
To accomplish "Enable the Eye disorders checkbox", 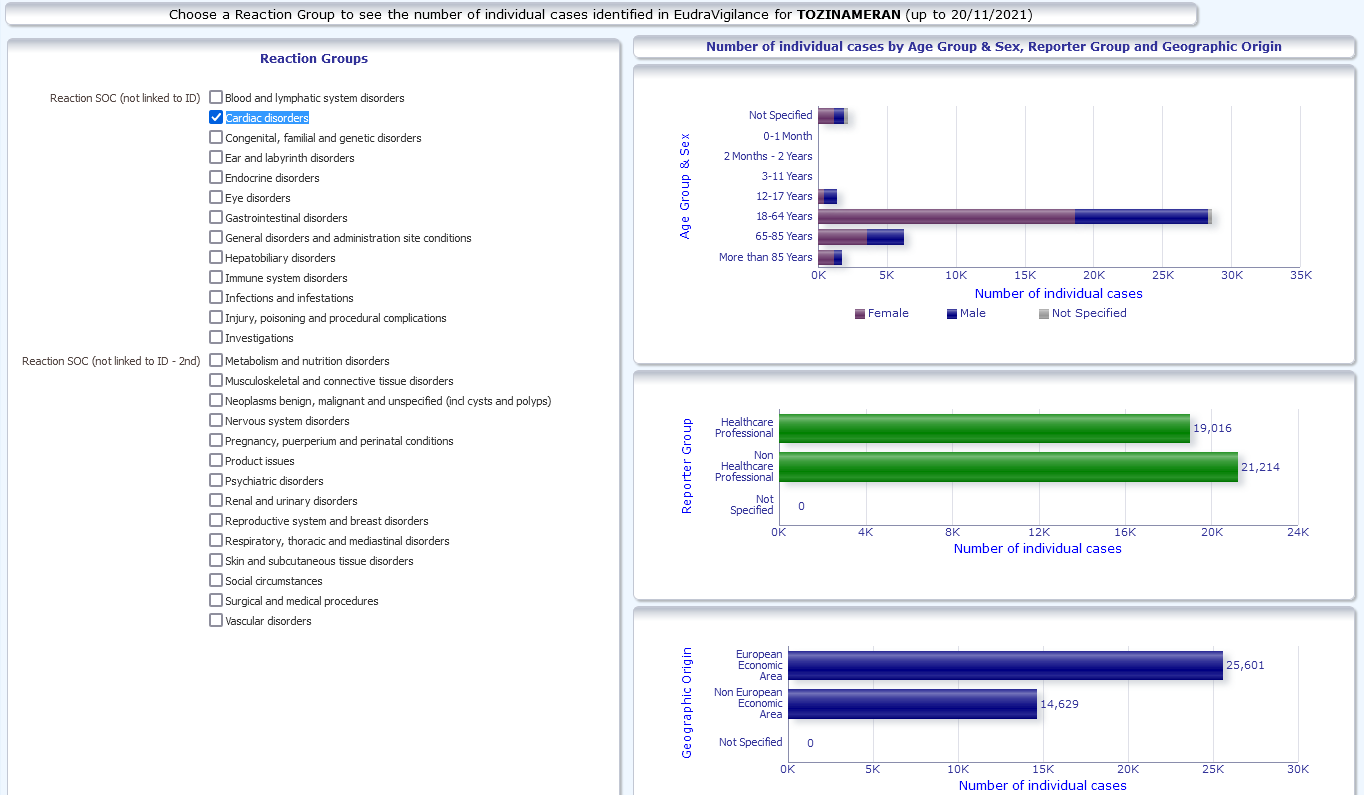I will click(x=216, y=197).
